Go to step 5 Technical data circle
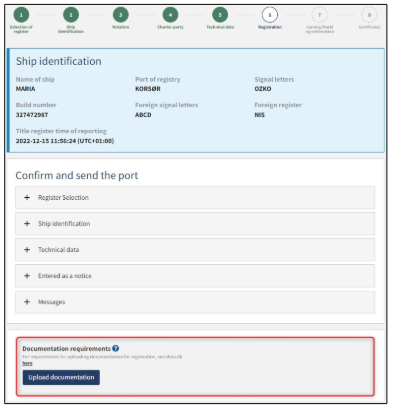 tap(220, 15)
